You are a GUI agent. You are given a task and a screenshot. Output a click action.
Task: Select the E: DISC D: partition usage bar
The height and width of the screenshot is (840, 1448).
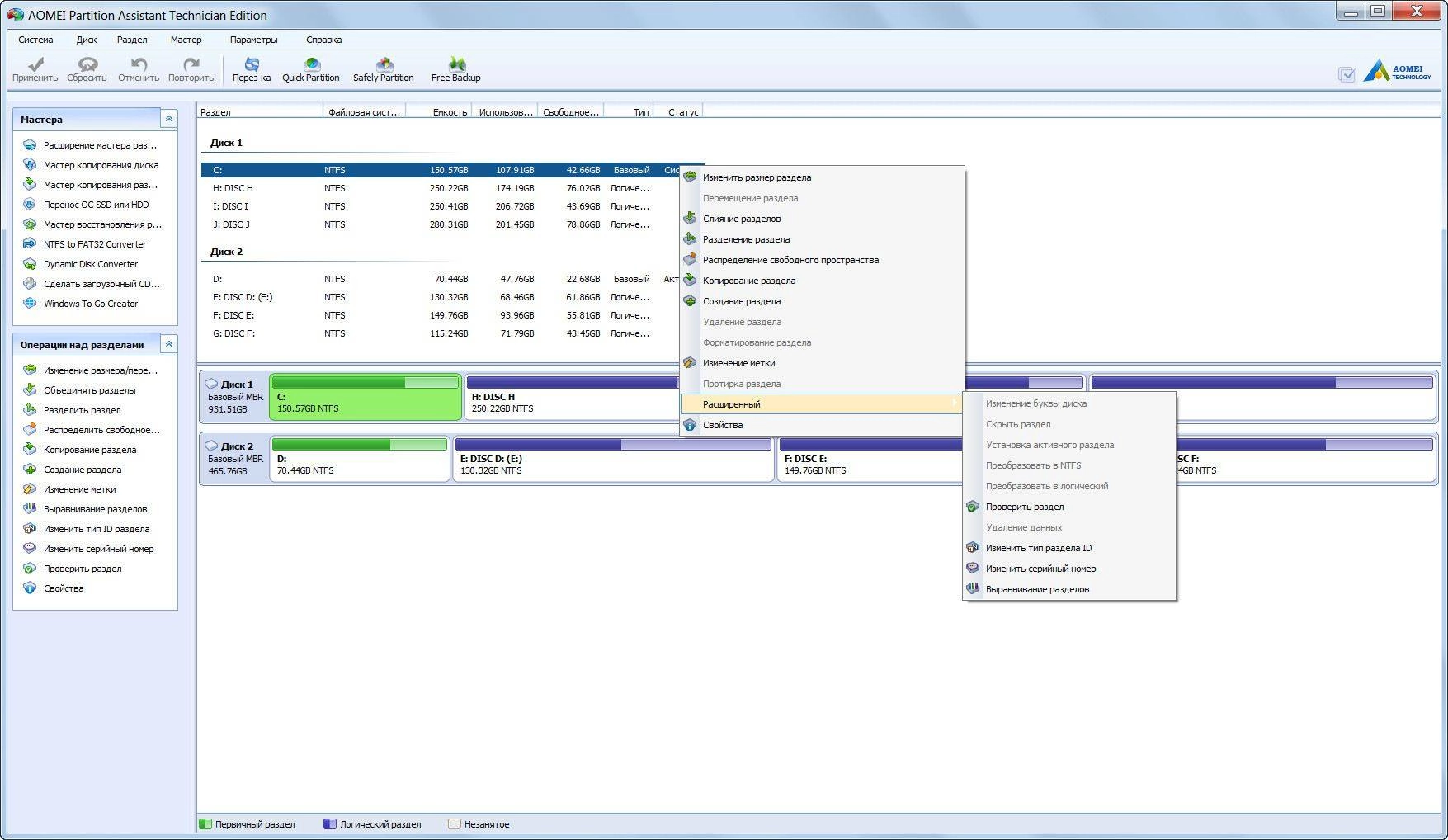[x=613, y=444]
